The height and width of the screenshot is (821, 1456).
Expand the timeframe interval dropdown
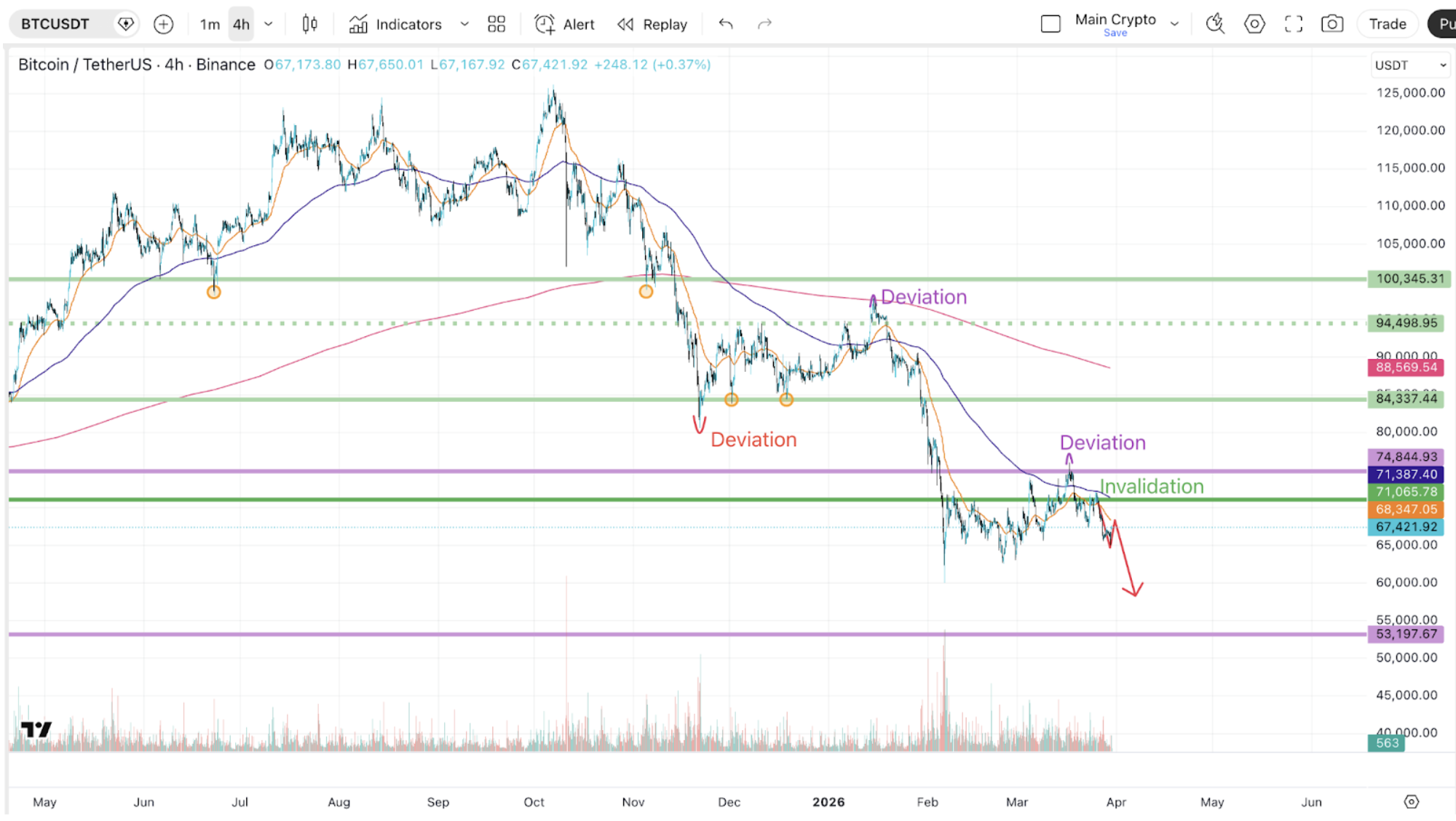click(269, 24)
